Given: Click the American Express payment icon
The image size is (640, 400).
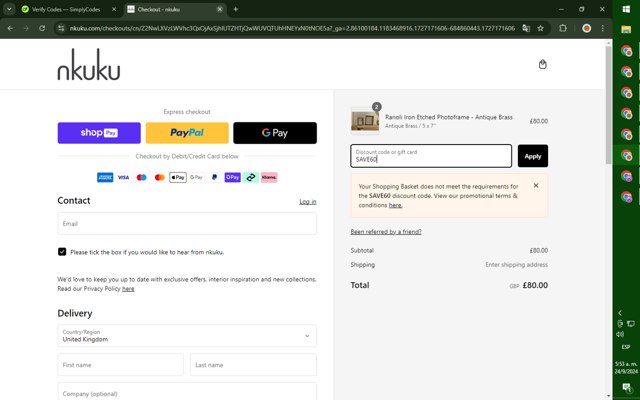Looking at the screenshot, I should [x=105, y=177].
